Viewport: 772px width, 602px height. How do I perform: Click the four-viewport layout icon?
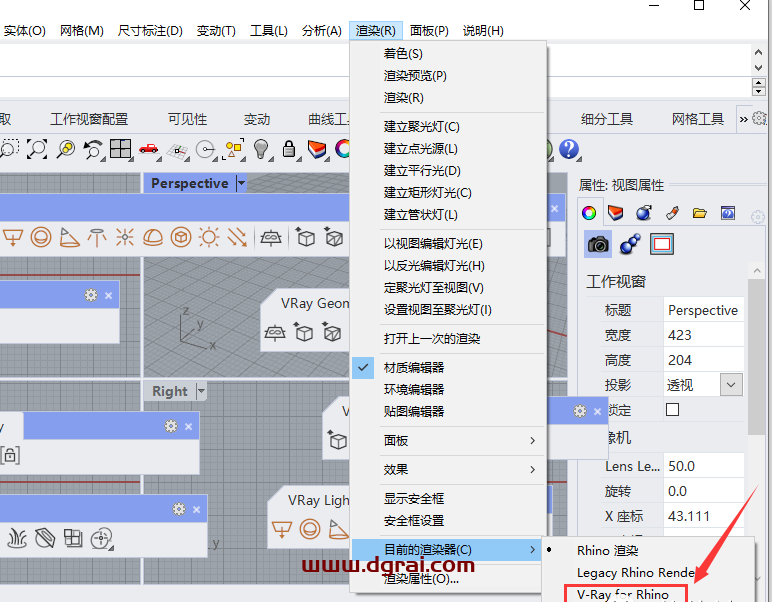point(121,149)
